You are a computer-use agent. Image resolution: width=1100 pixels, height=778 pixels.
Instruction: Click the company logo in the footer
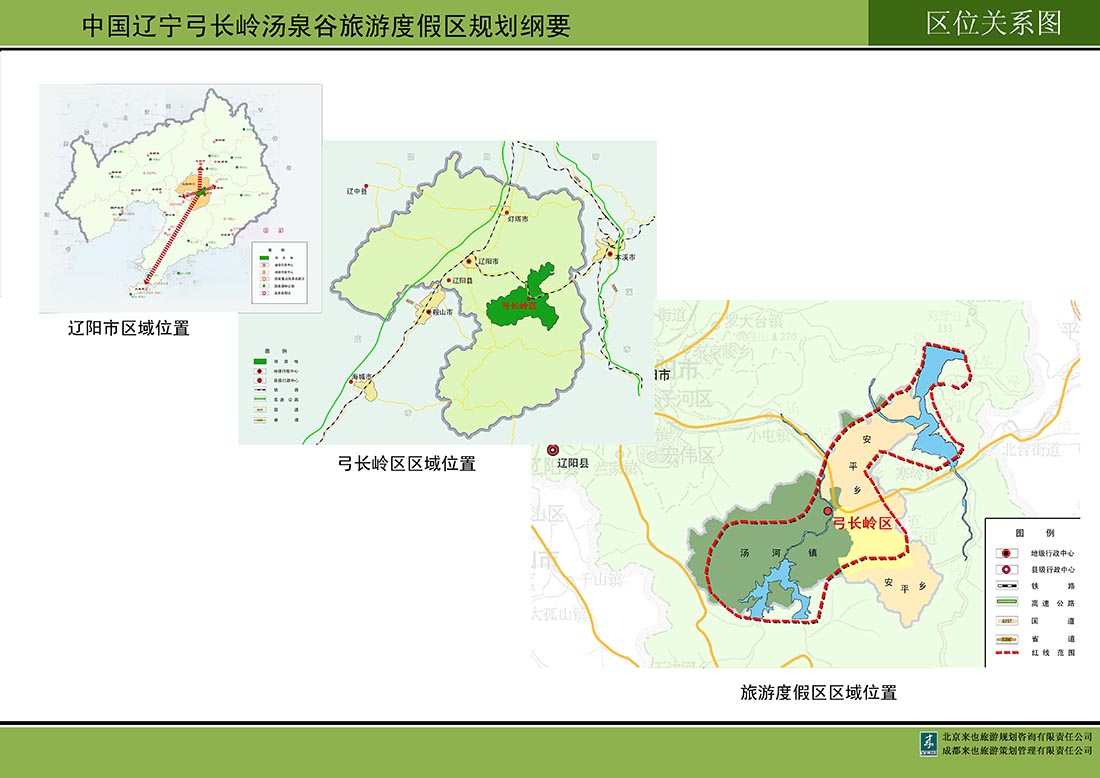coord(927,743)
